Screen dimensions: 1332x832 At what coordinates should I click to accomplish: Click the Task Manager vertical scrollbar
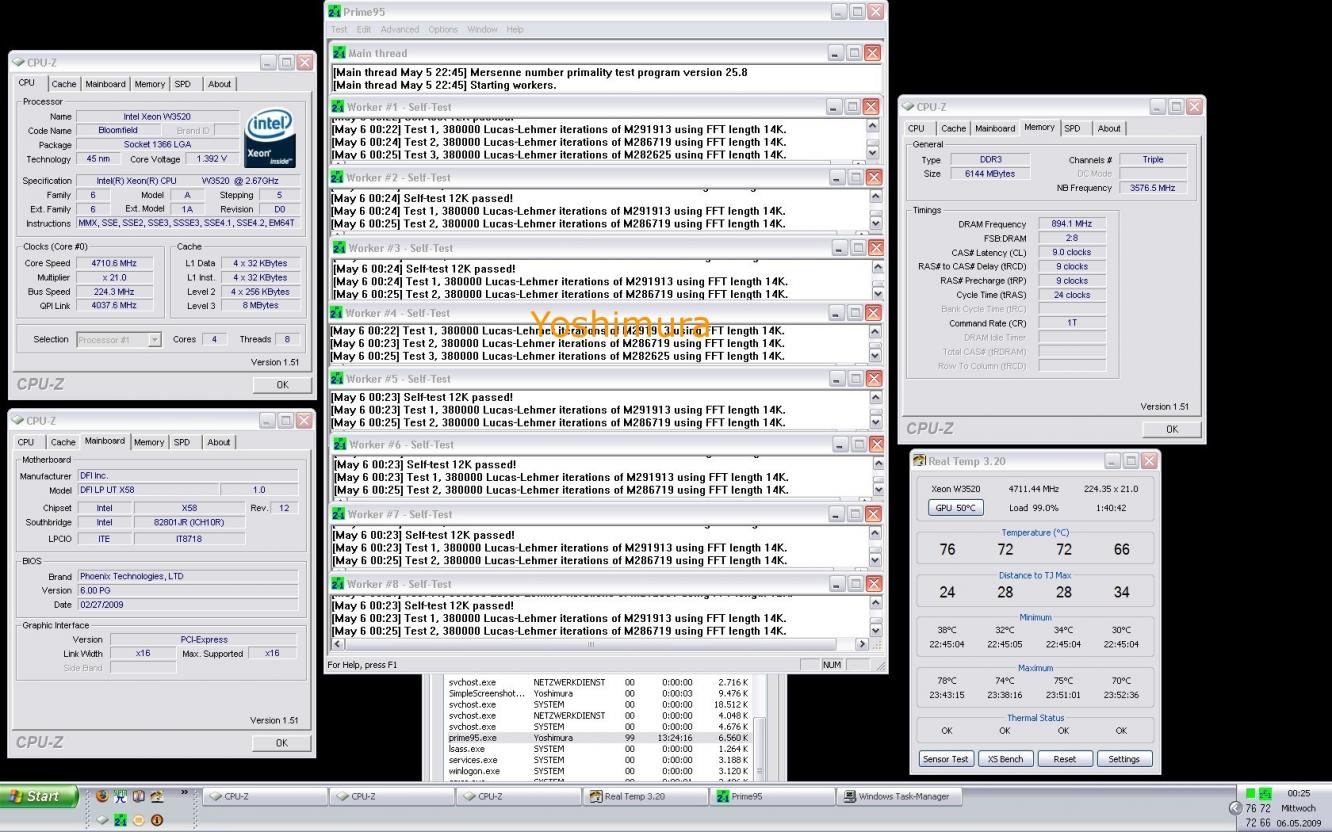(x=759, y=727)
